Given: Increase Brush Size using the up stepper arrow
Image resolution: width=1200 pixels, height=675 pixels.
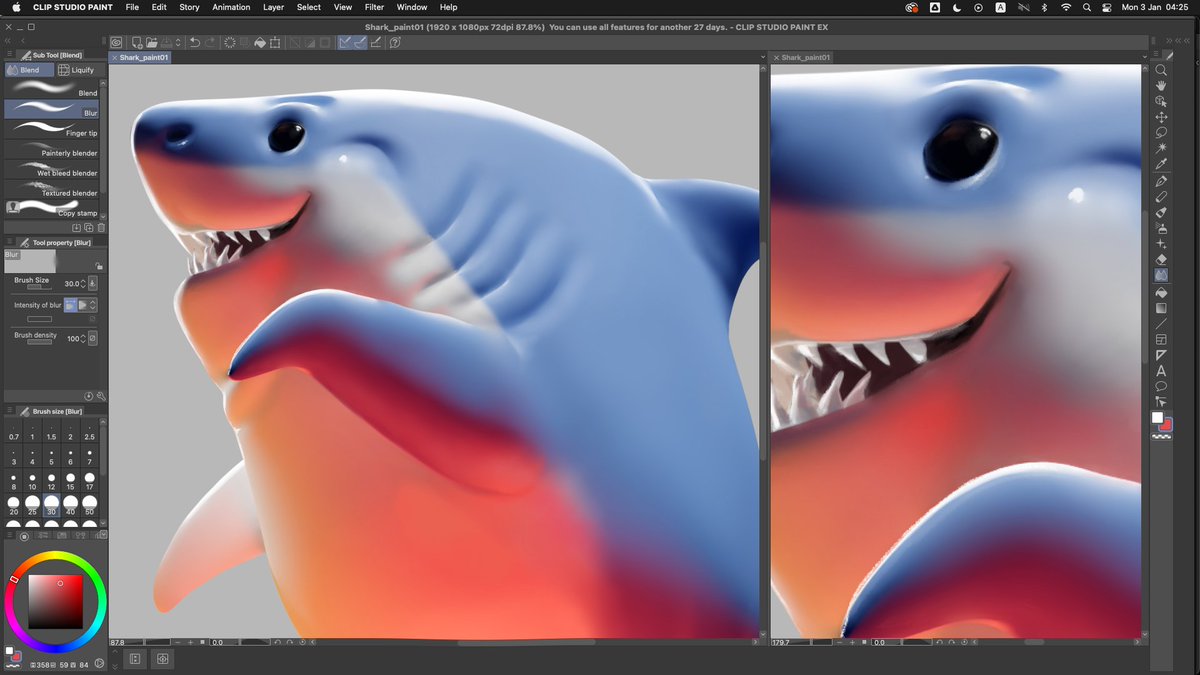Looking at the screenshot, I should 82,281.
